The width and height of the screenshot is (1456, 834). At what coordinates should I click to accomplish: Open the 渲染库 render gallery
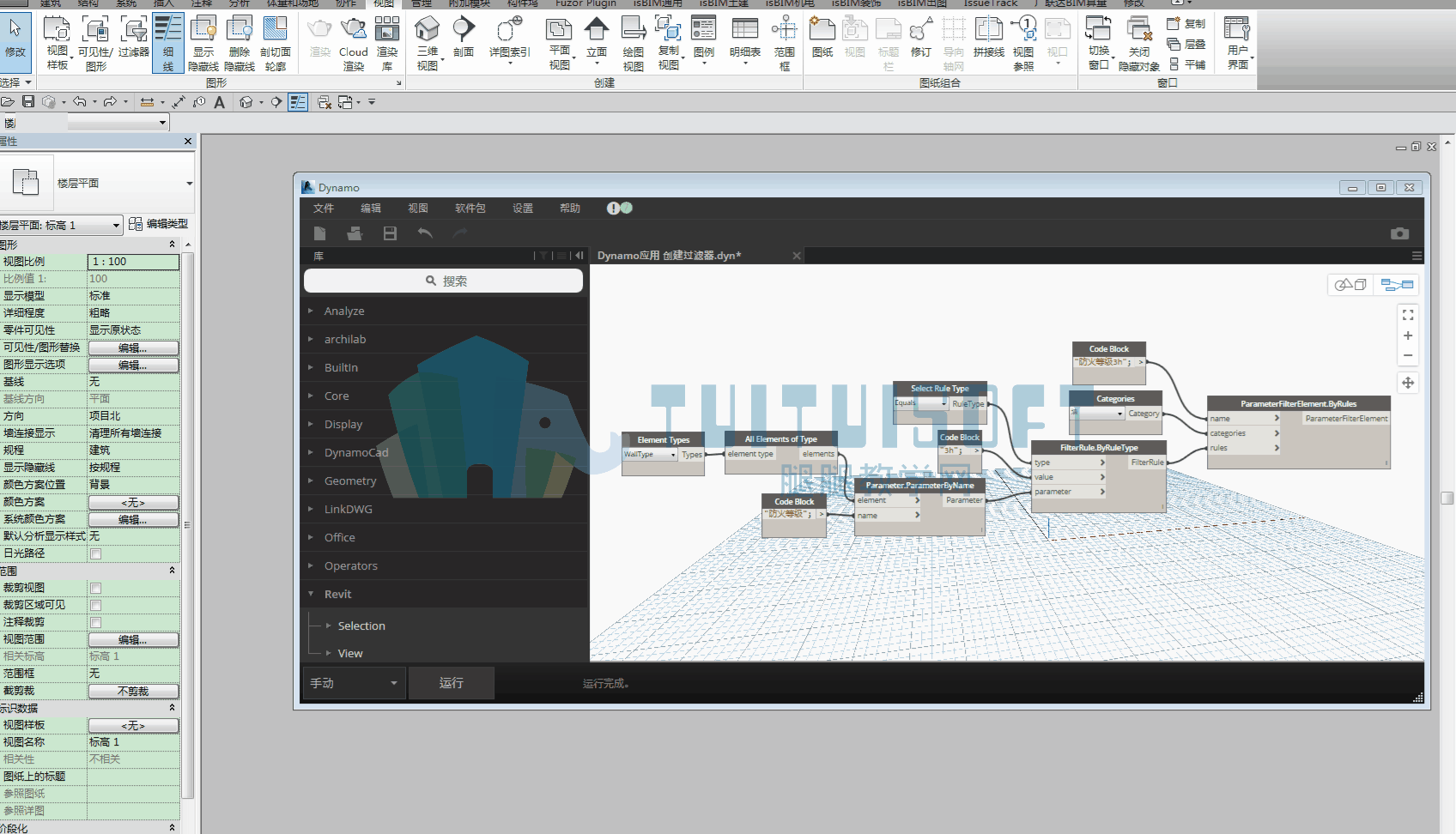(x=387, y=41)
